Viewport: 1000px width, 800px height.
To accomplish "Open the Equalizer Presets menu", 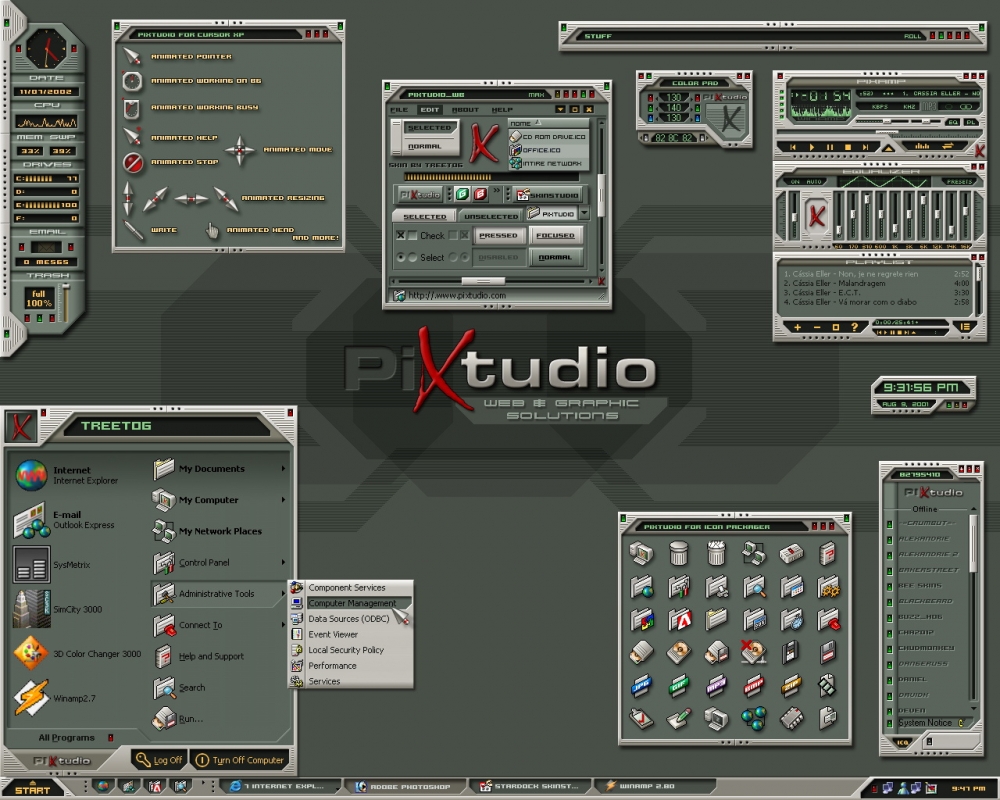I will [959, 182].
